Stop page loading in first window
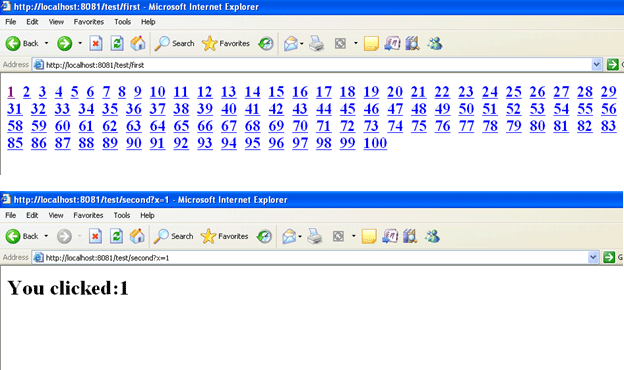This screenshot has height=370, width=624. (x=96, y=43)
